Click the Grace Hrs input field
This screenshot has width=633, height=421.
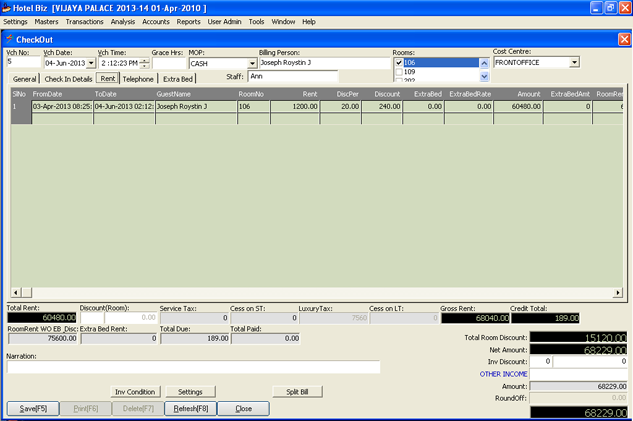[x=169, y=63]
